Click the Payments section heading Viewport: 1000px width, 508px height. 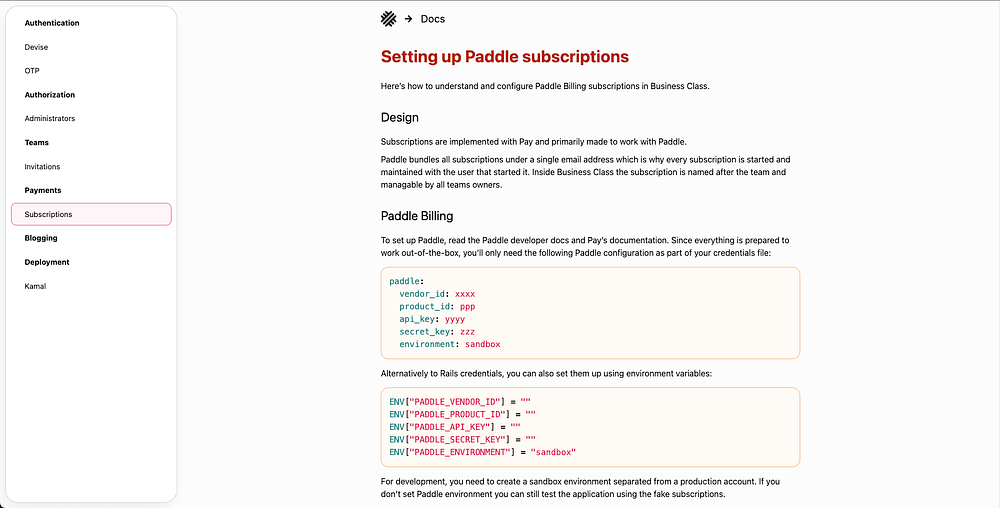pyautogui.click(x=43, y=190)
